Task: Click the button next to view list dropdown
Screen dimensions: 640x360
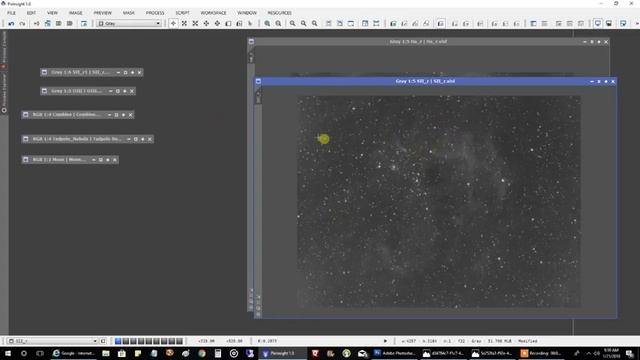Action: pos(103,341)
